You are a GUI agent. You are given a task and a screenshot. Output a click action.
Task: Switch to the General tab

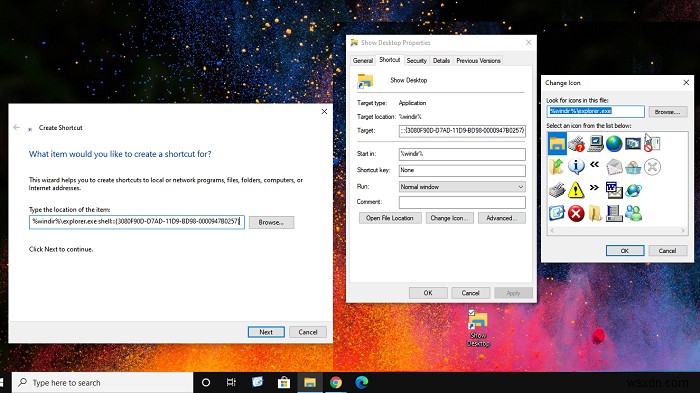pos(362,60)
